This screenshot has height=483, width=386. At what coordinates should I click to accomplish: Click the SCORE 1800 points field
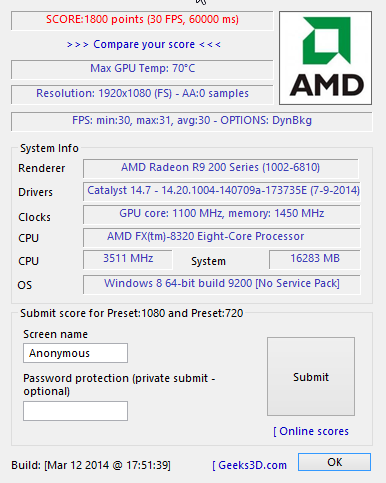[x=142, y=20]
